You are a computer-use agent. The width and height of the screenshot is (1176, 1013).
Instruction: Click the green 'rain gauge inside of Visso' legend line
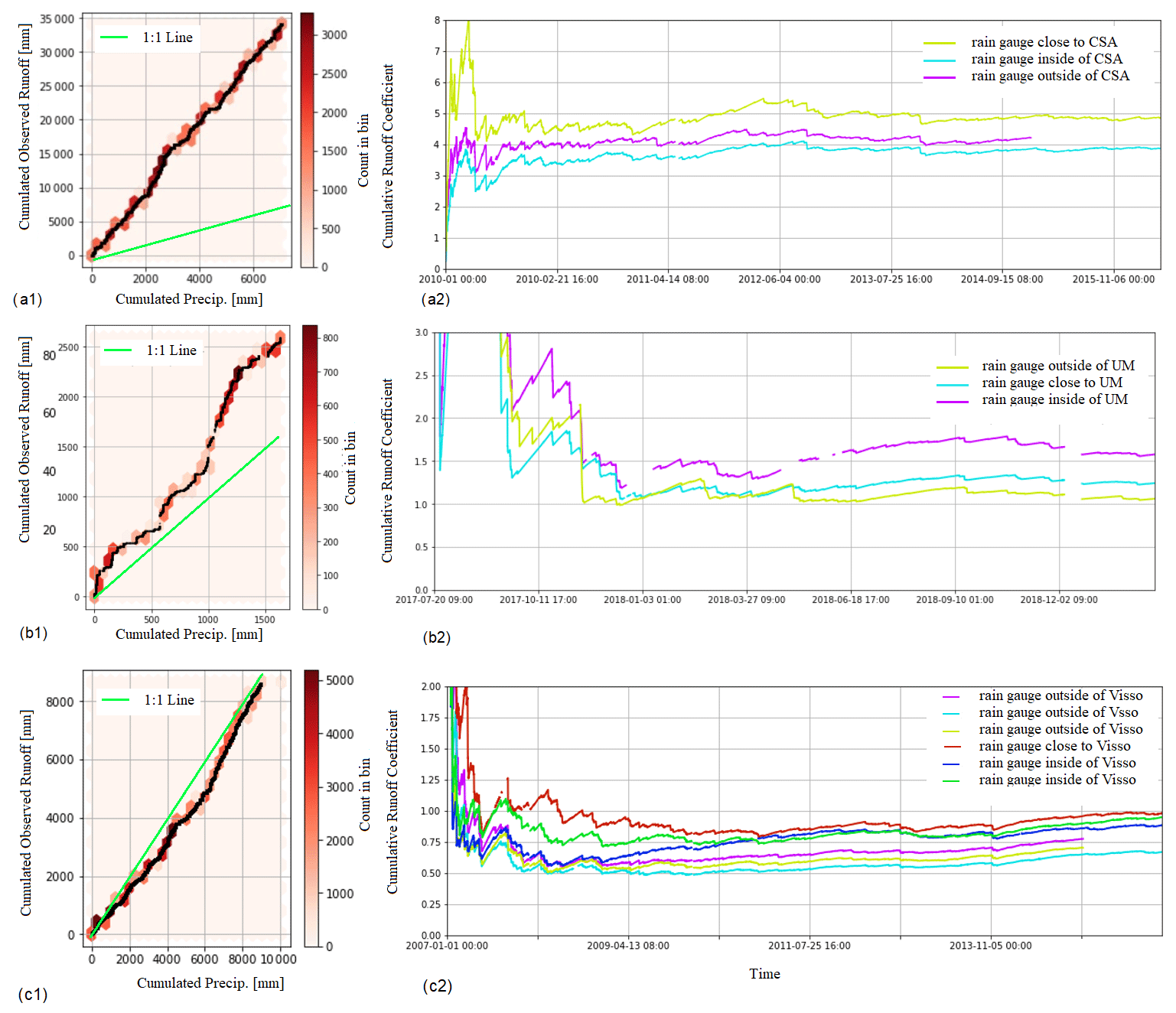[x=951, y=780]
